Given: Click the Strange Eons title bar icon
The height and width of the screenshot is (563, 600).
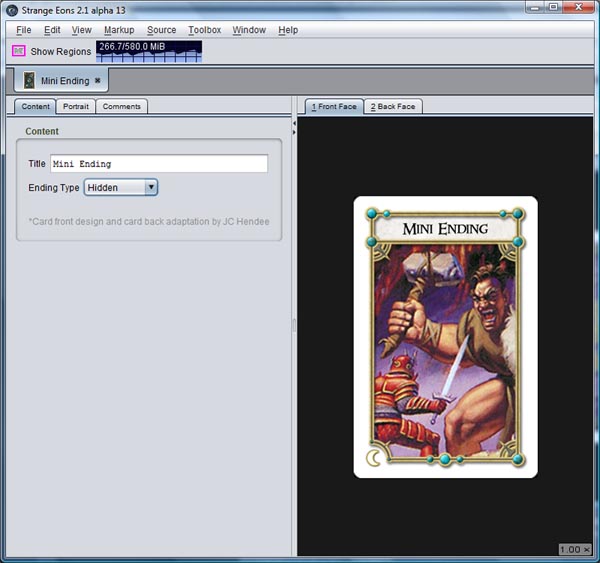Looking at the screenshot, I should (11, 10).
